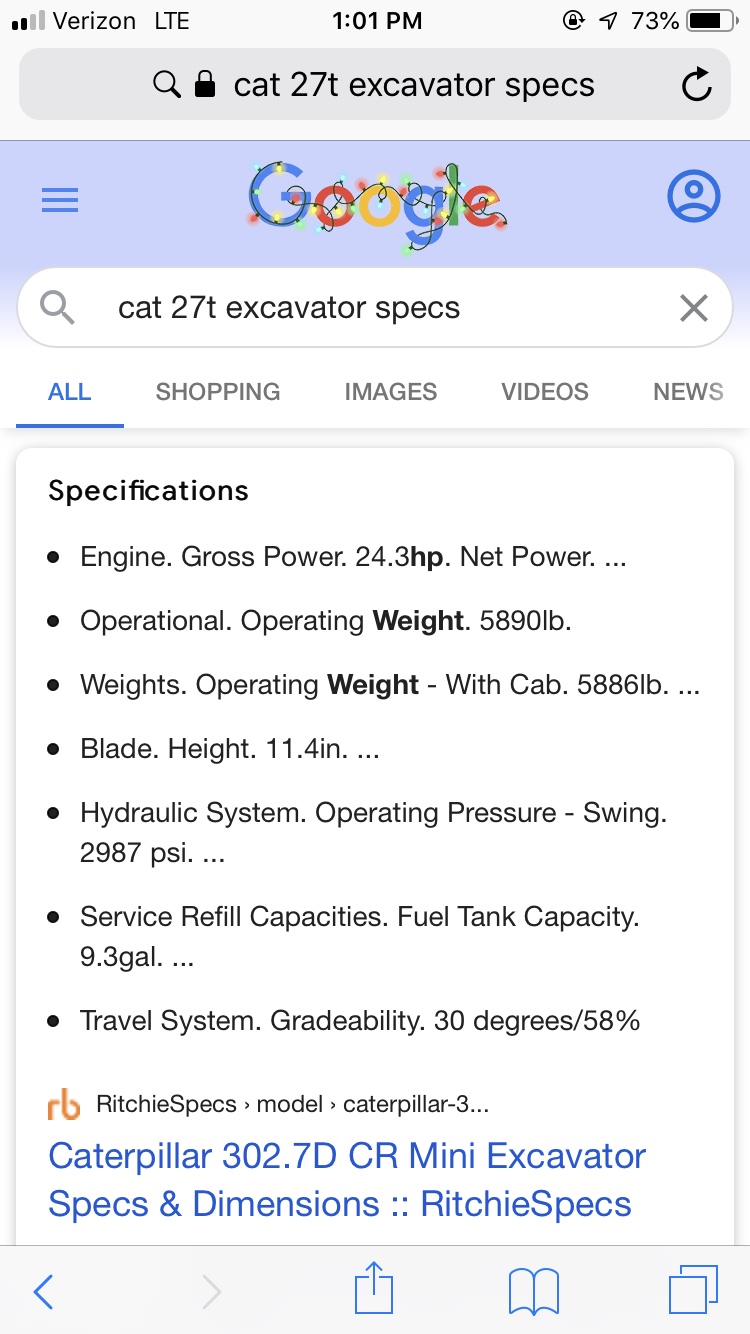Focus the Google search input field
This screenshot has height=1334, width=750.
pos(380,308)
